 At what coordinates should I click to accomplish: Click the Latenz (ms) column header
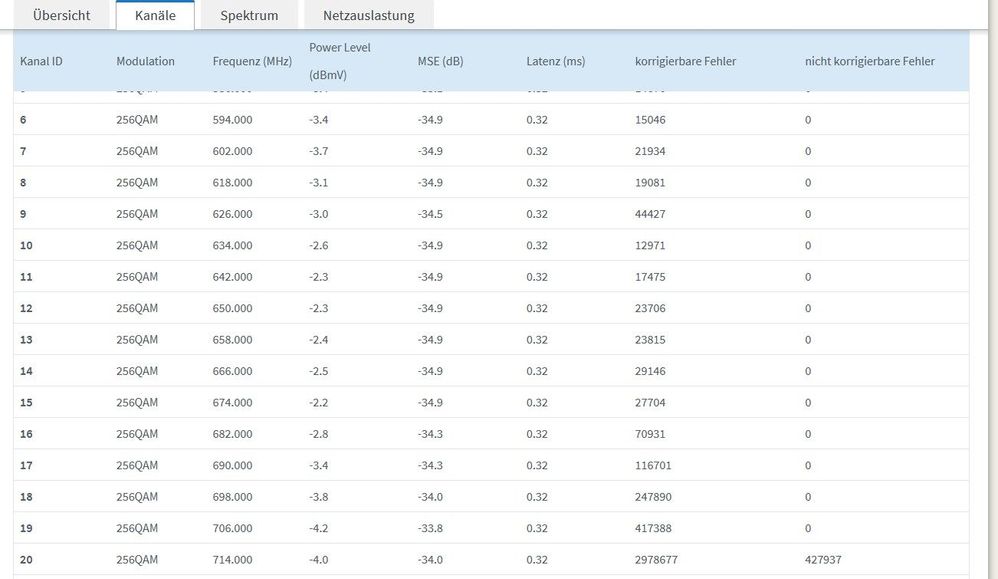[555, 61]
